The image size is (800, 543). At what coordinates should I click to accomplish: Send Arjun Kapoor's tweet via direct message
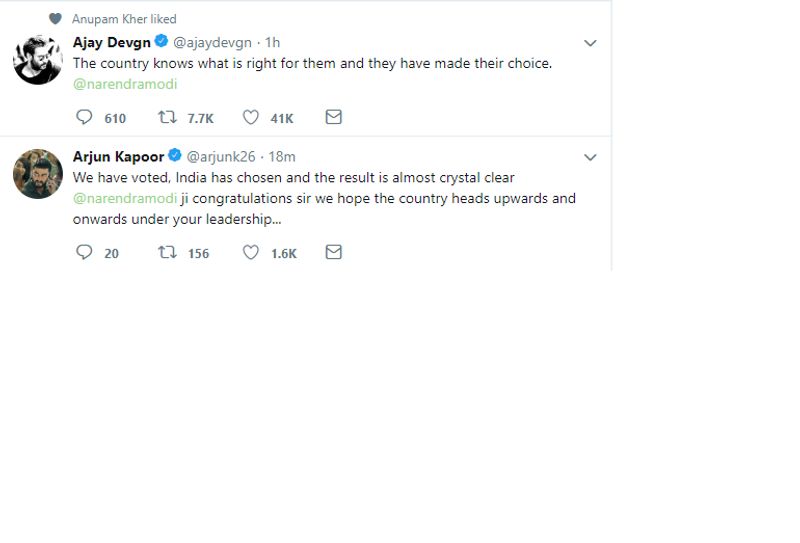(334, 253)
